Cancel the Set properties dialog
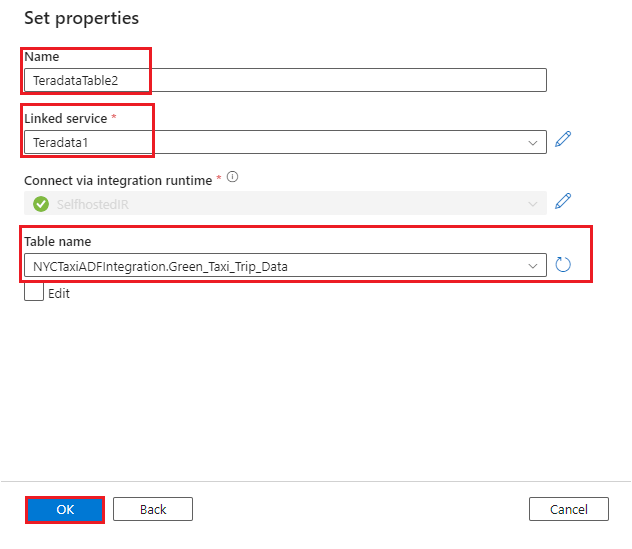Image resolution: width=632 pixels, height=549 pixels. pyautogui.click(x=569, y=509)
